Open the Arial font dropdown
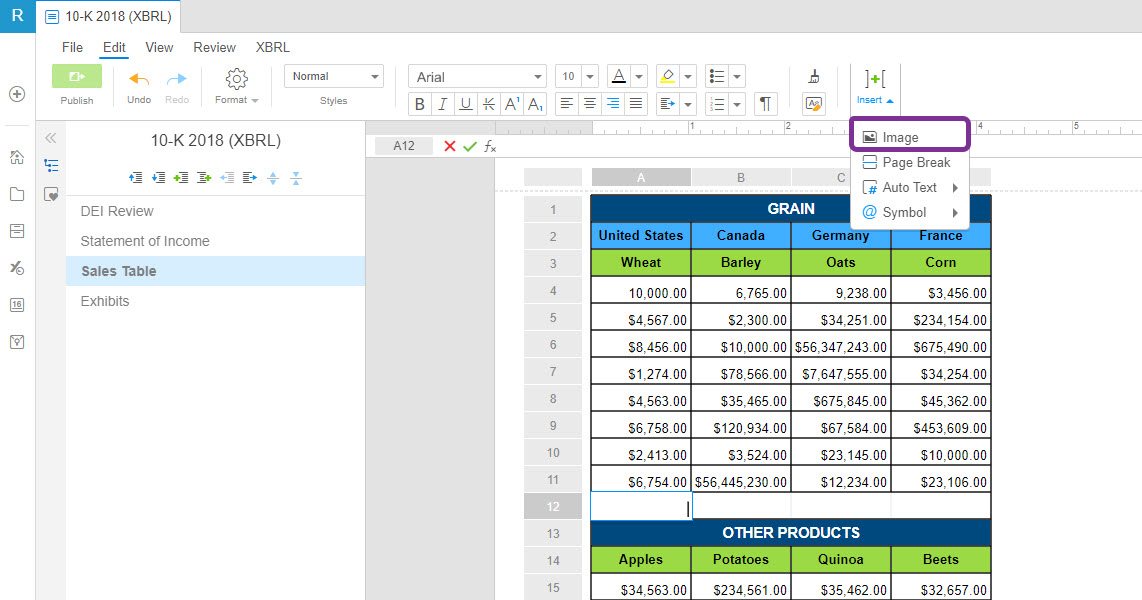 tap(477, 77)
